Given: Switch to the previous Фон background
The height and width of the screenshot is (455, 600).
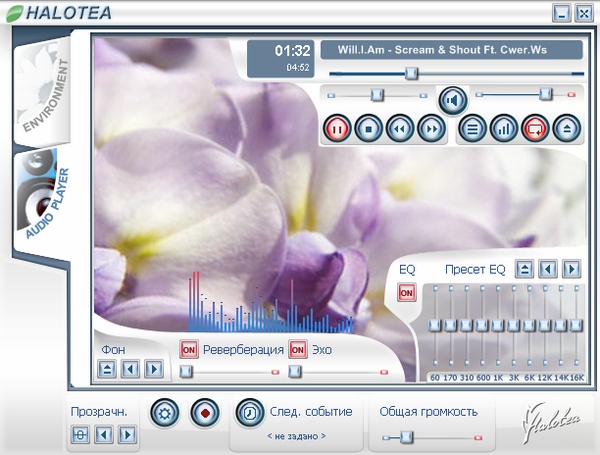Looking at the screenshot, I should 130,370.
